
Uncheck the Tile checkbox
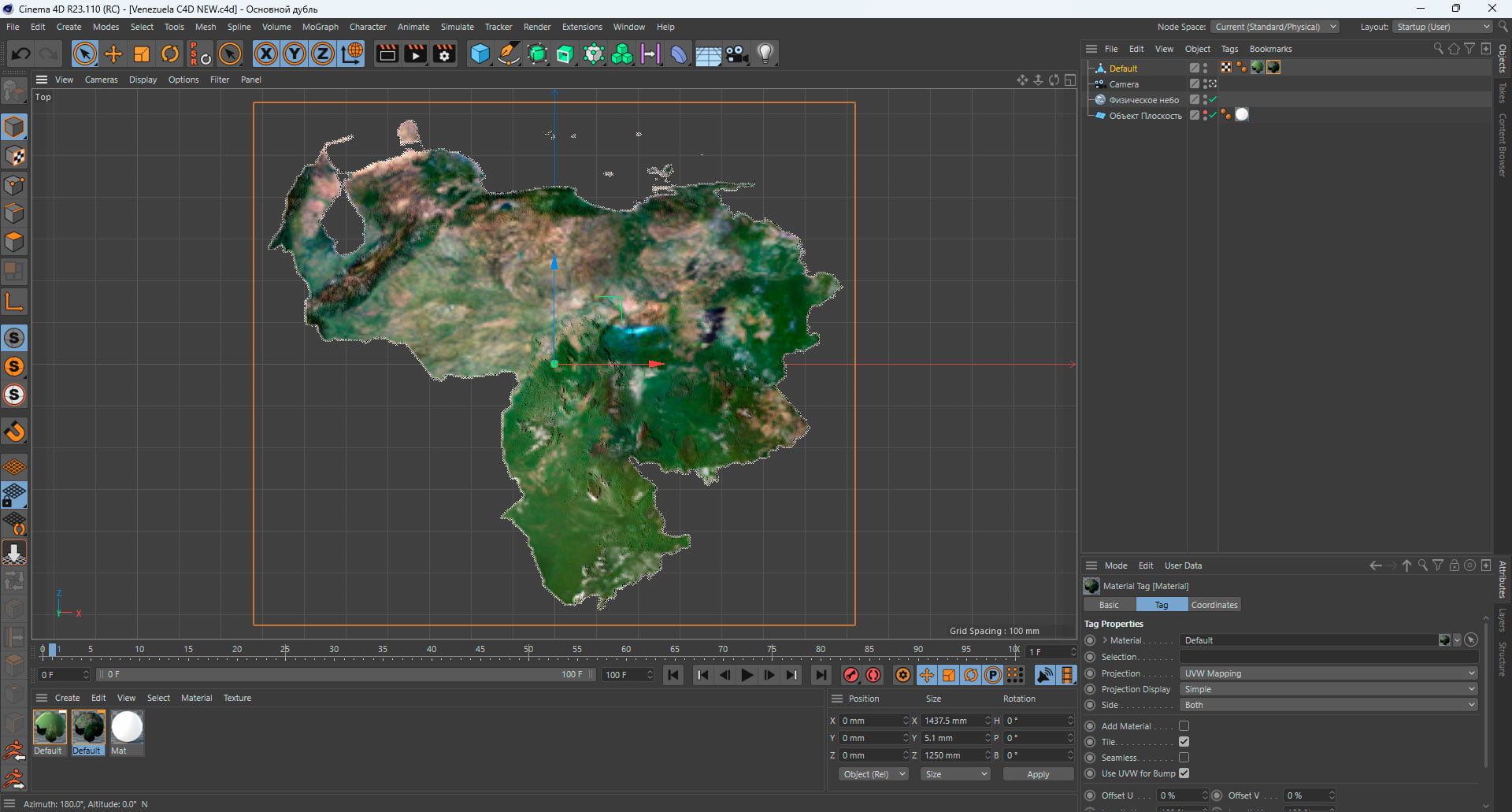tap(1184, 742)
